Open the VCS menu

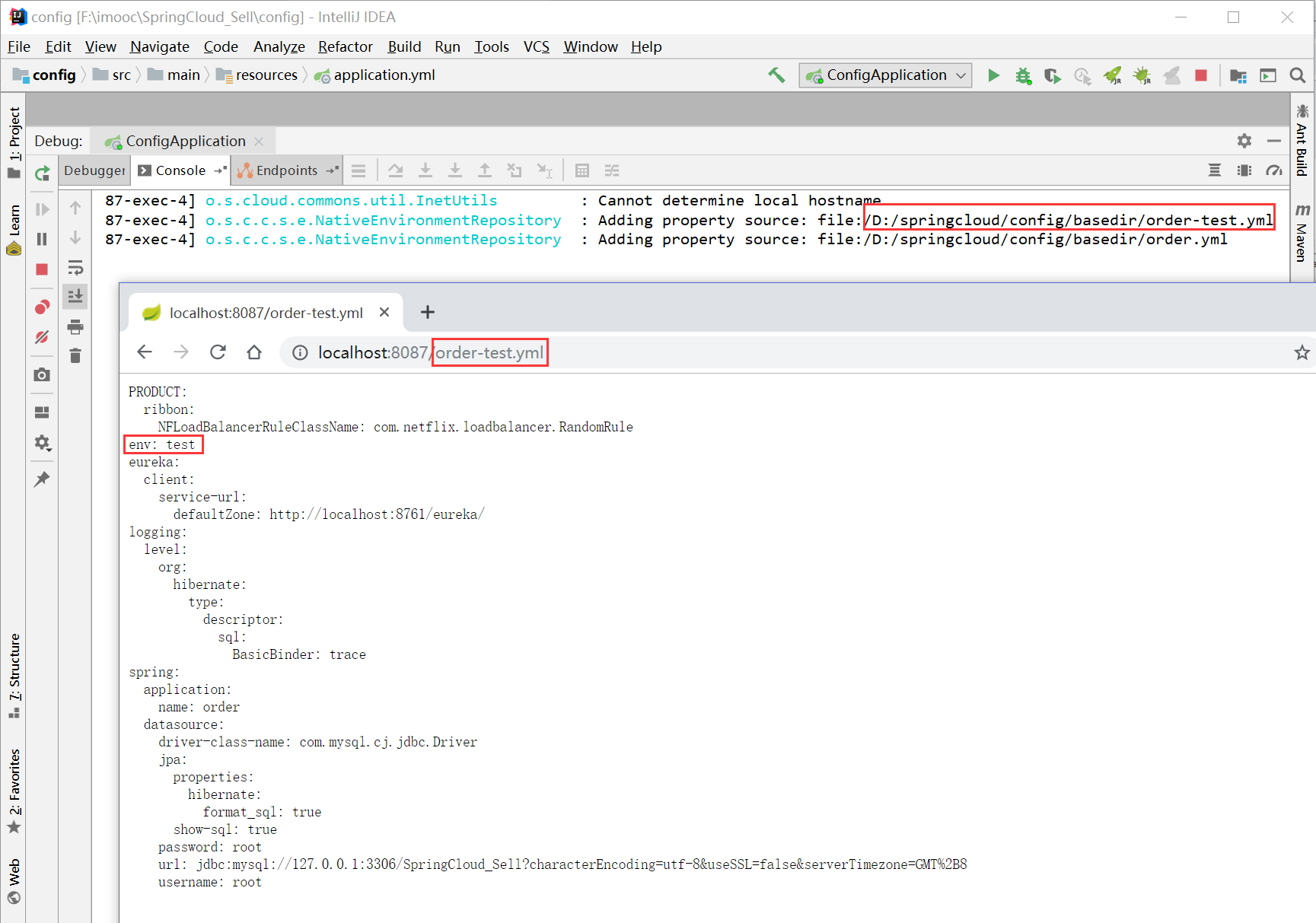click(x=537, y=46)
